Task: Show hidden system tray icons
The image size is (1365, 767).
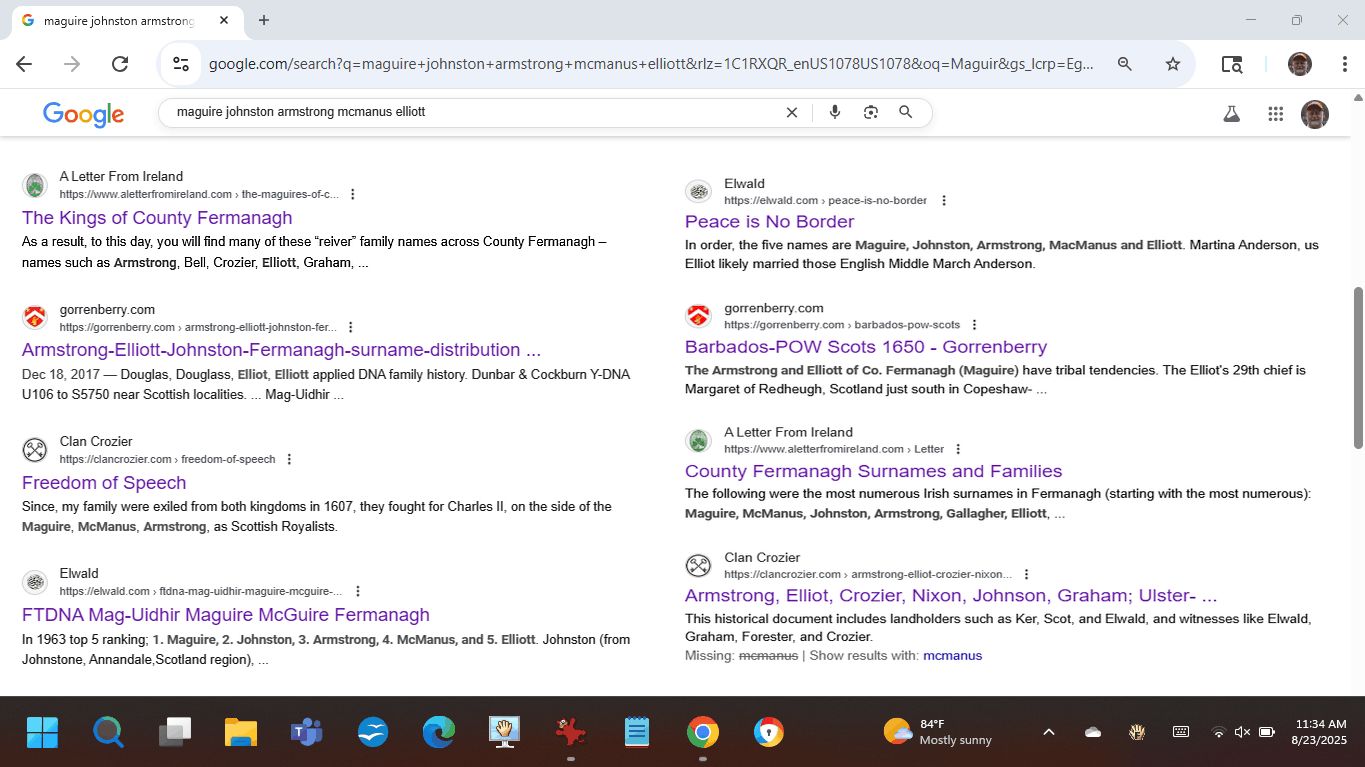Action: (1049, 732)
